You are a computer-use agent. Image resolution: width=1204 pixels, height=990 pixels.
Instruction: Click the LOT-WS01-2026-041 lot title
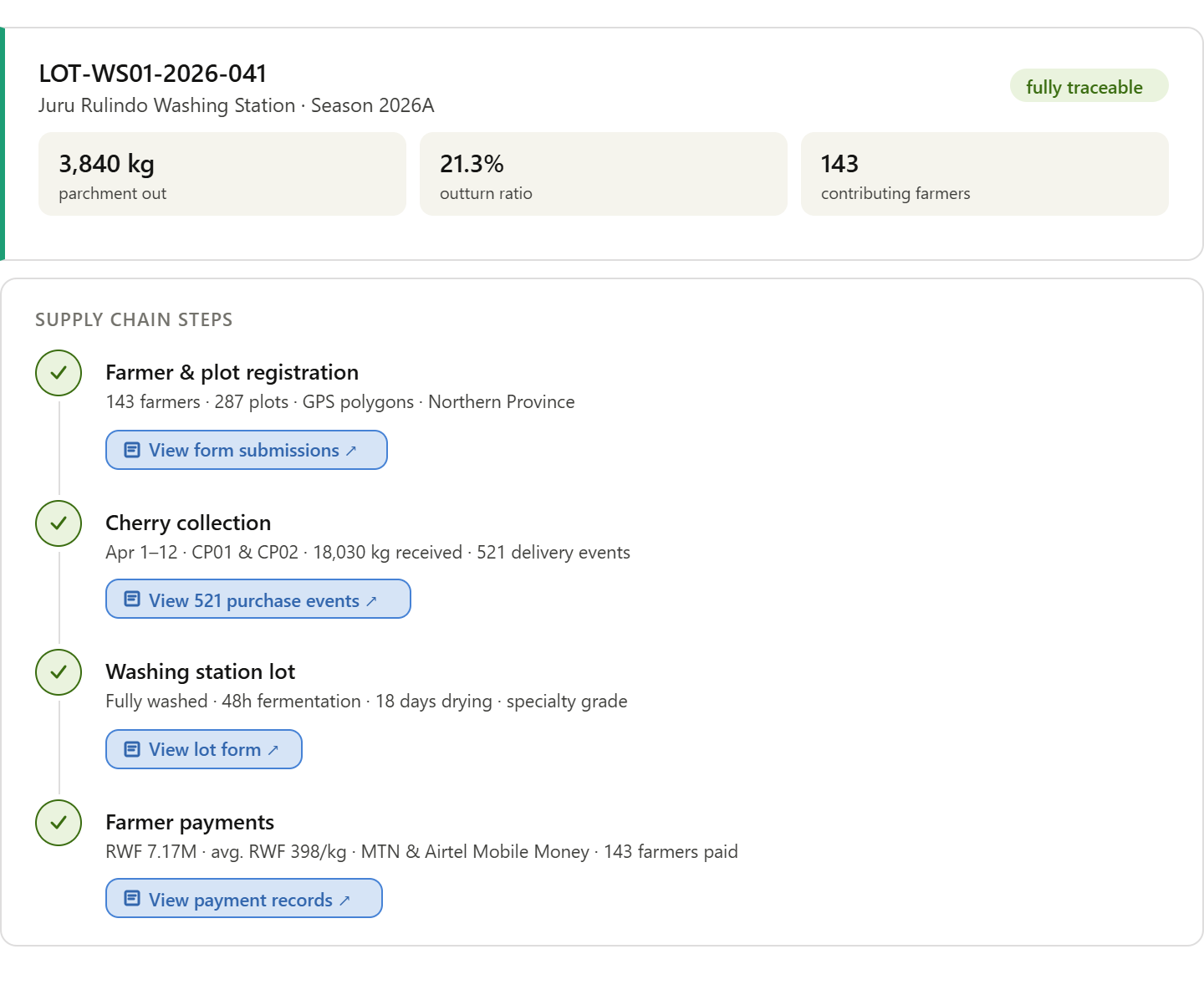pos(153,74)
